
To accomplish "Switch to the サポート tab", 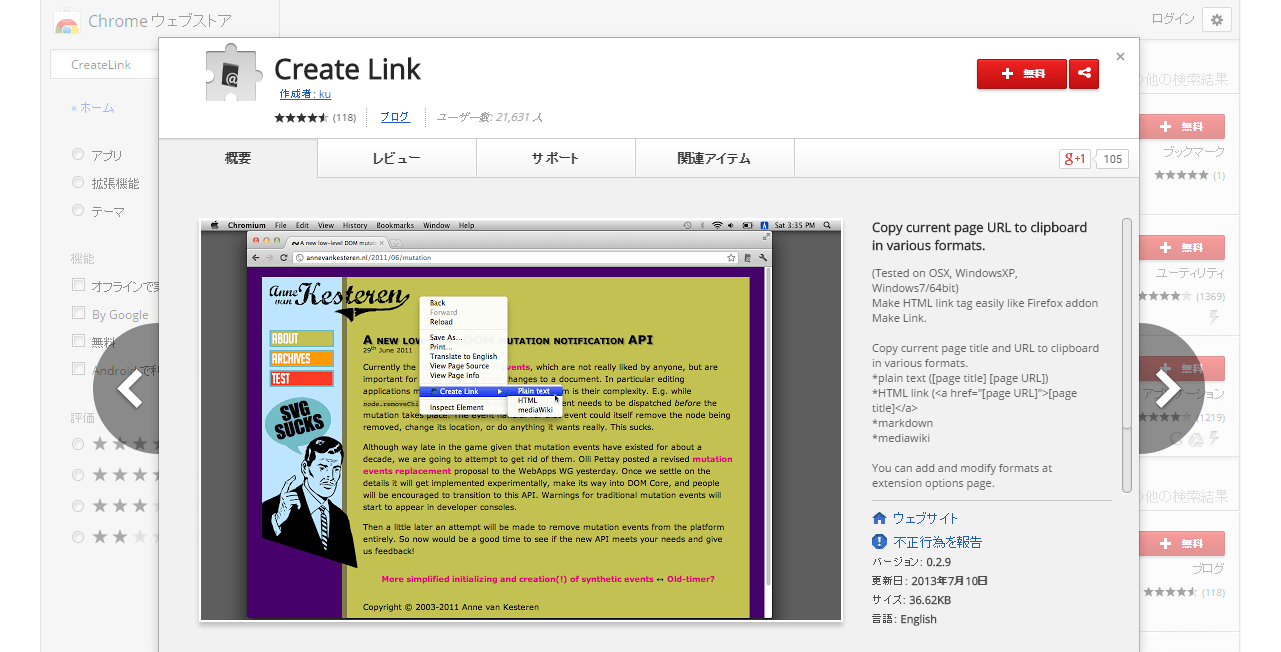I will pos(556,158).
